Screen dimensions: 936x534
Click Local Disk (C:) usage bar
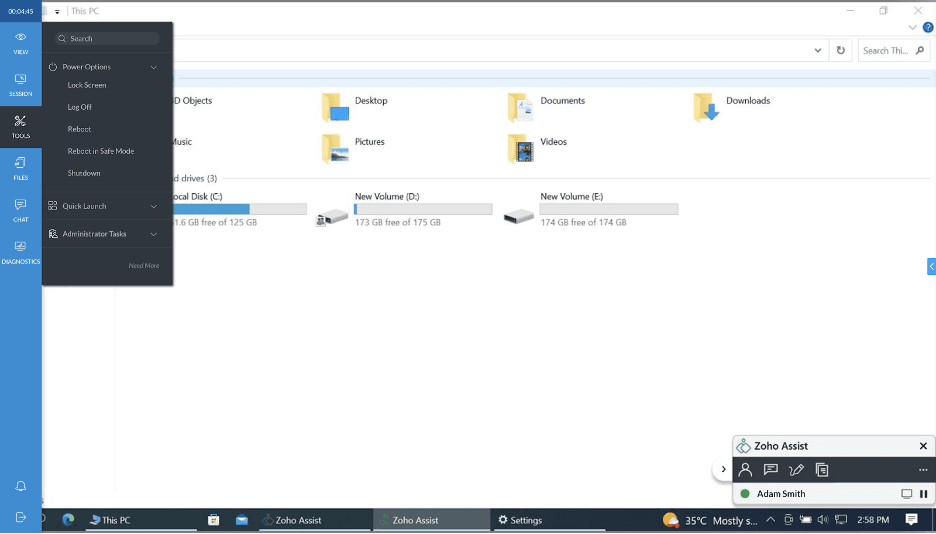point(239,209)
